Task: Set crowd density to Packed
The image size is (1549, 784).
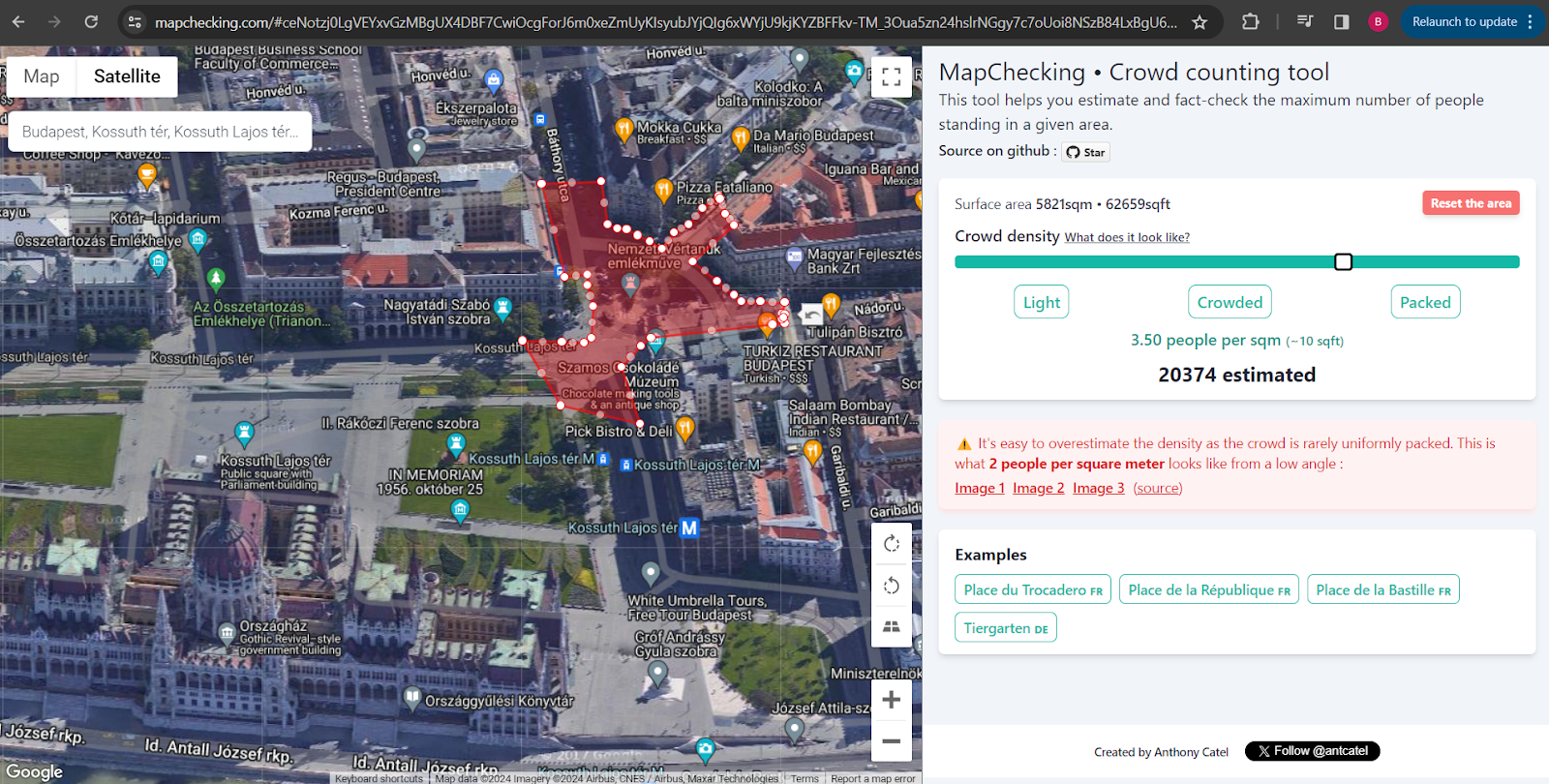Action: coord(1425,302)
